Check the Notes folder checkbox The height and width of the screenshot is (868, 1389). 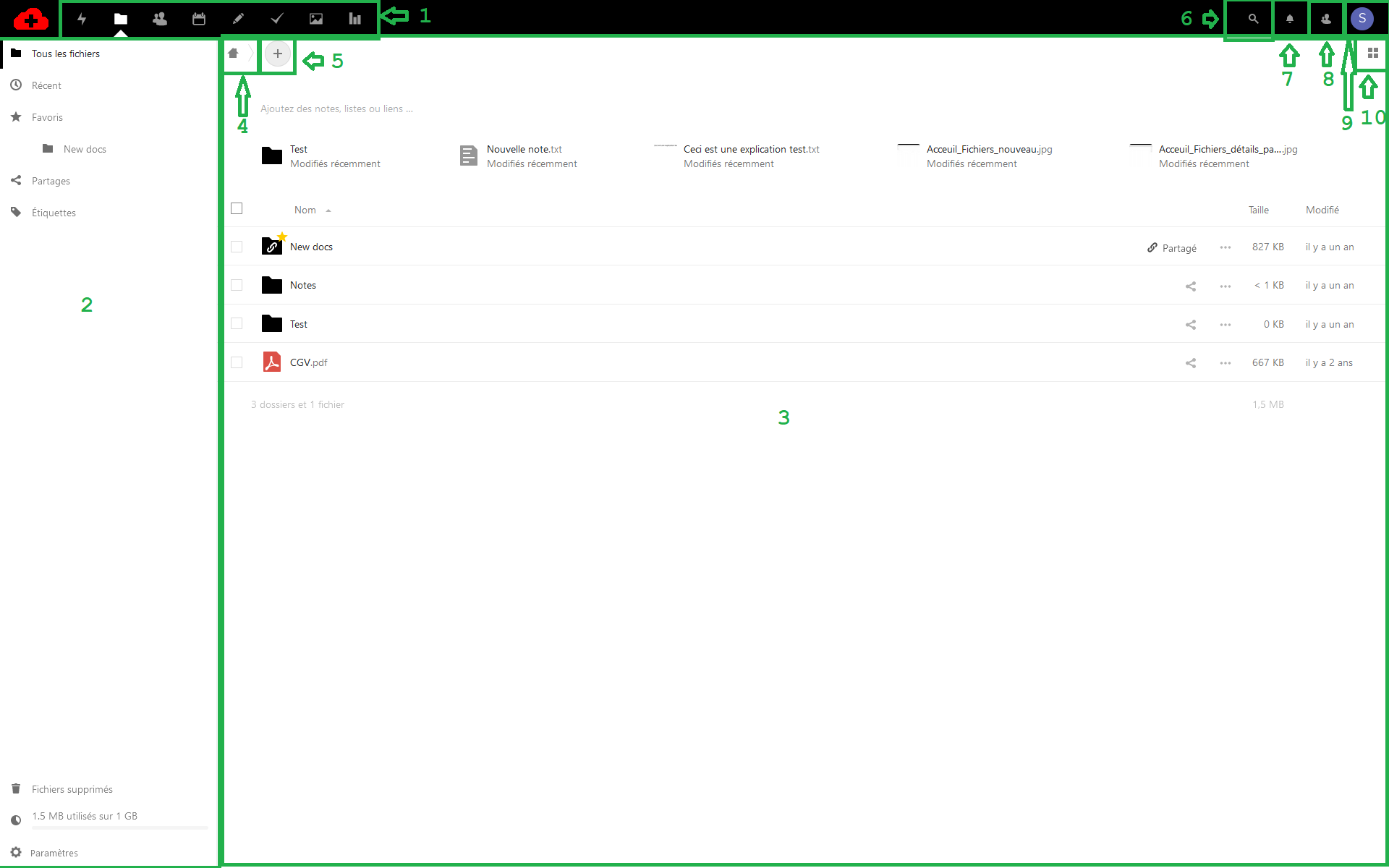point(237,285)
